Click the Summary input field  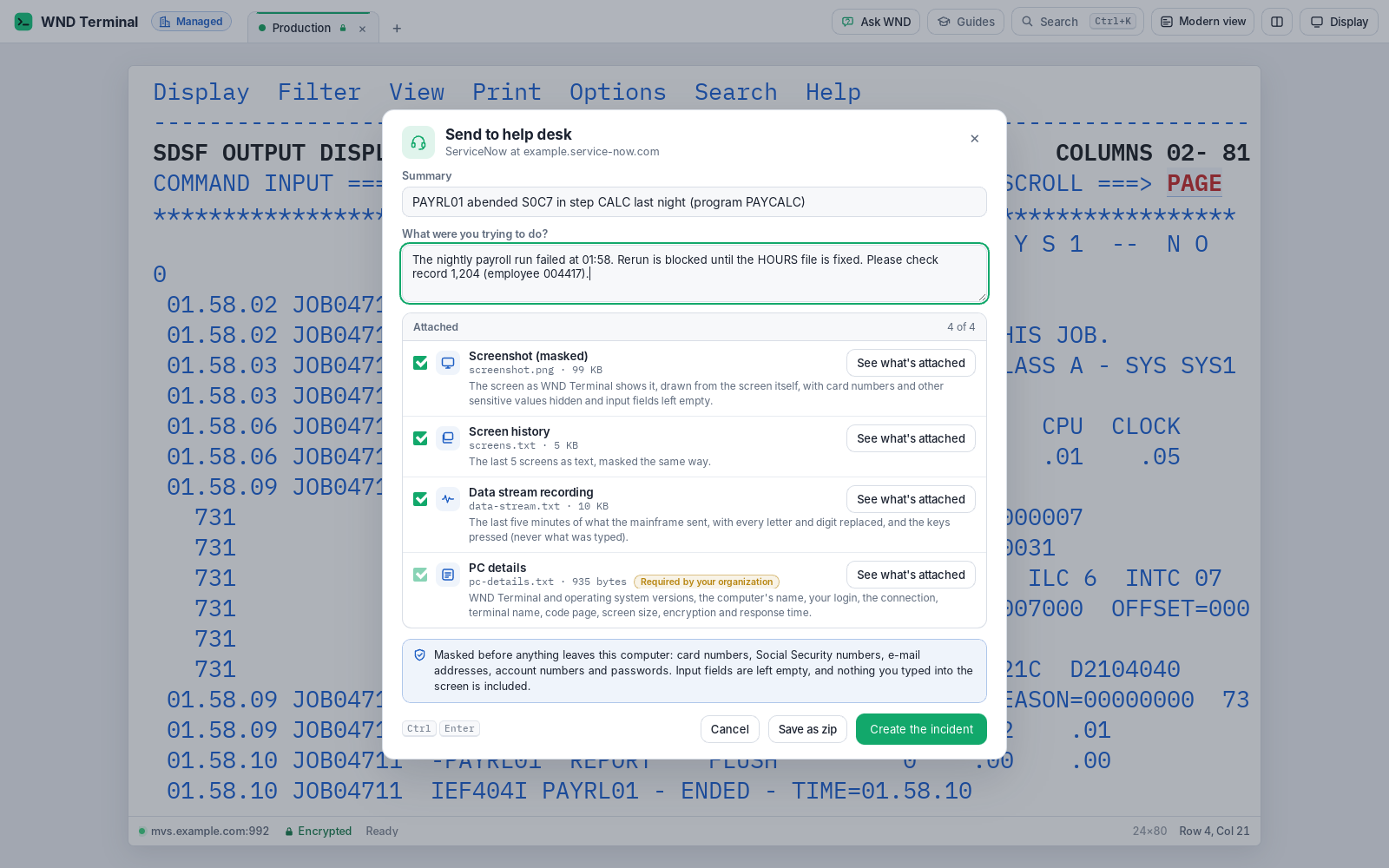pyautogui.click(x=694, y=202)
